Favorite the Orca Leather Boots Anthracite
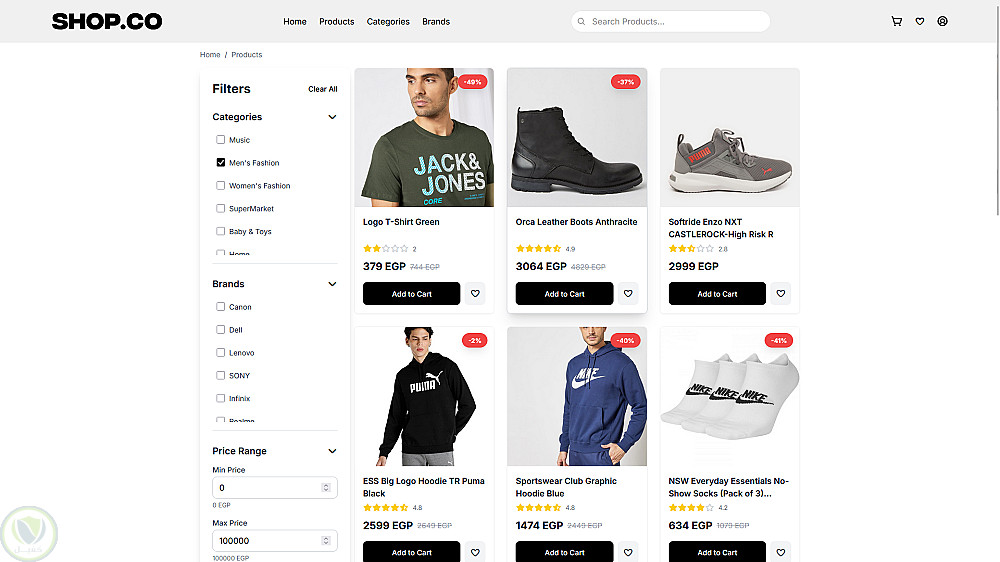 628,294
